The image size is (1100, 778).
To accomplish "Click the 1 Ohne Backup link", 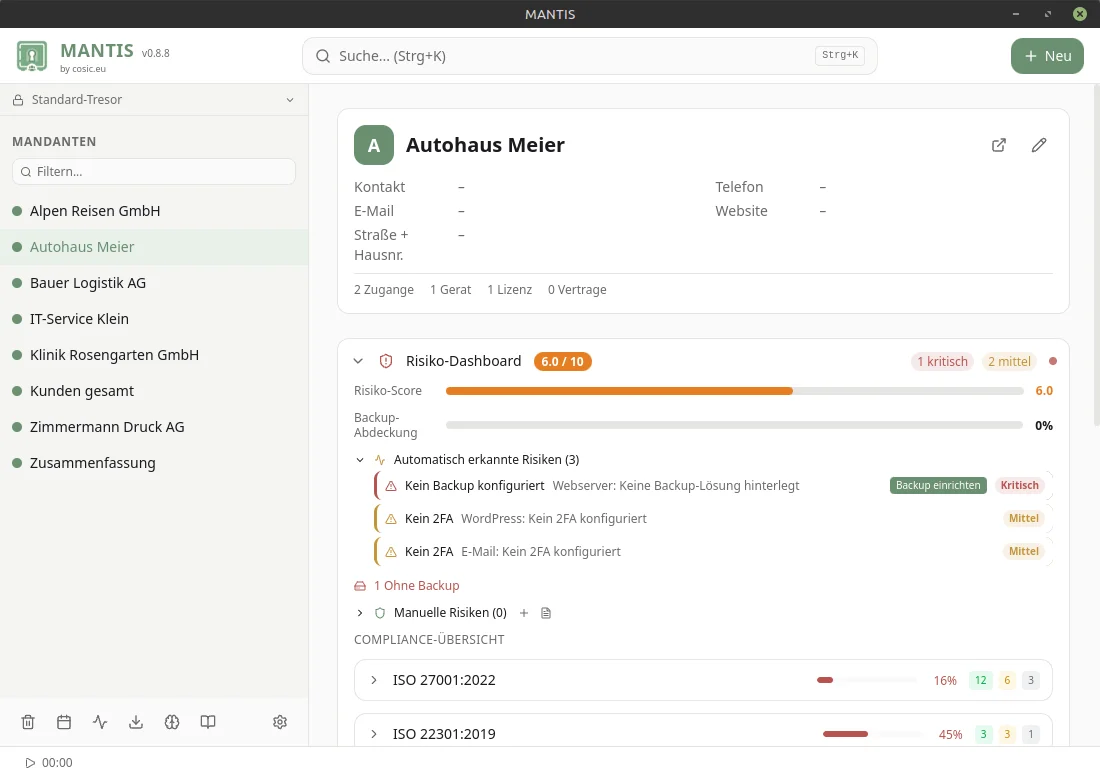I will coord(417,586).
